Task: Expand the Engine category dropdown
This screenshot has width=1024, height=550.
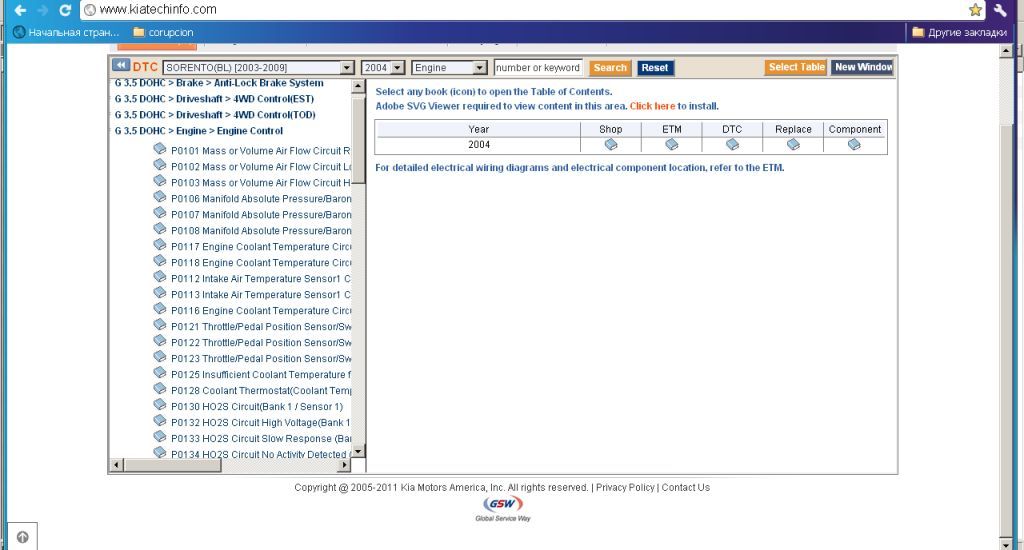Action: 449,68
